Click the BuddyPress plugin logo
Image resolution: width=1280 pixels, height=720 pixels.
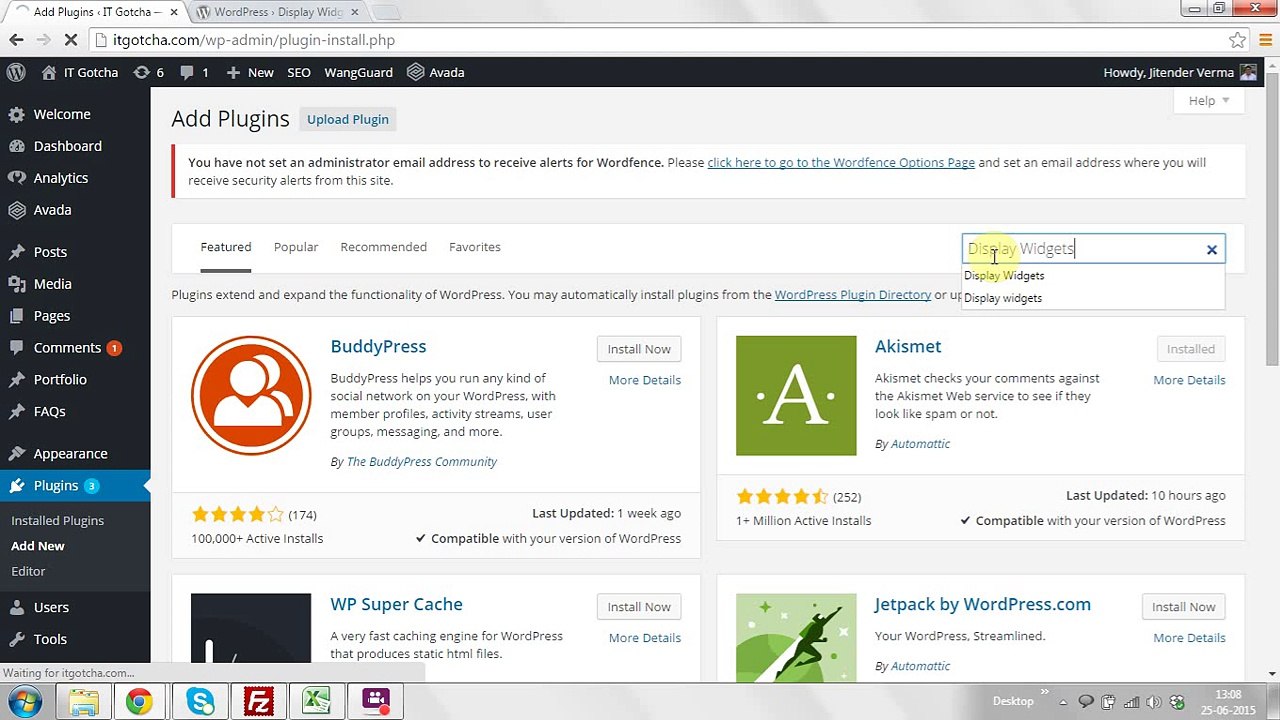[x=251, y=396]
